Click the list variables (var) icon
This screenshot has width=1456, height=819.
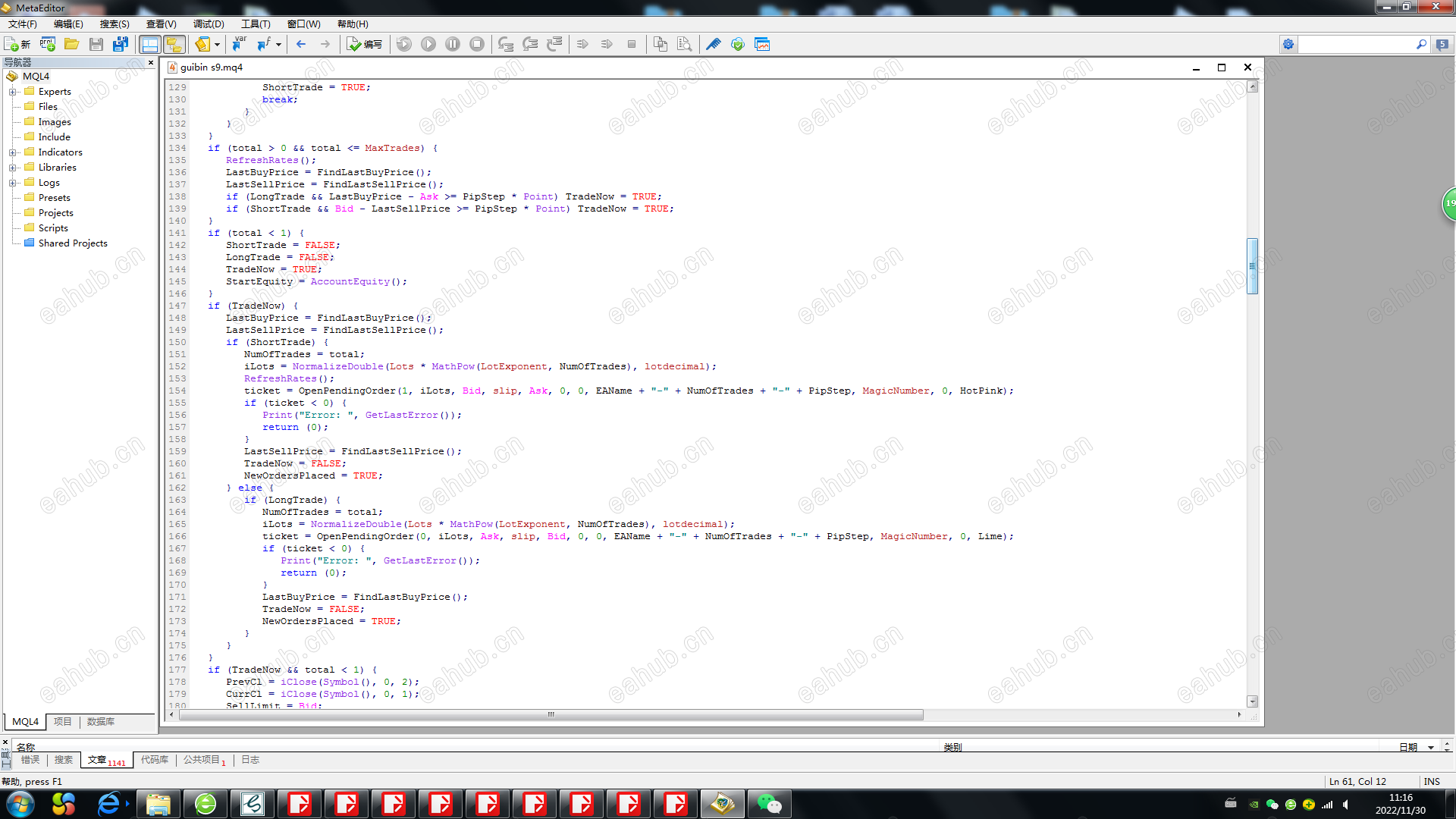pos(240,44)
